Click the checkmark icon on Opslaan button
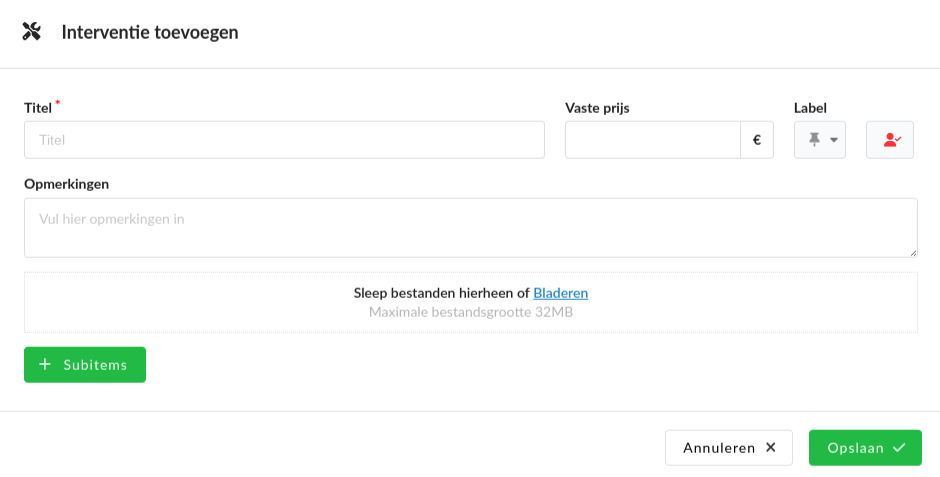Viewport: 940px width, 477px height. click(899, 447)
